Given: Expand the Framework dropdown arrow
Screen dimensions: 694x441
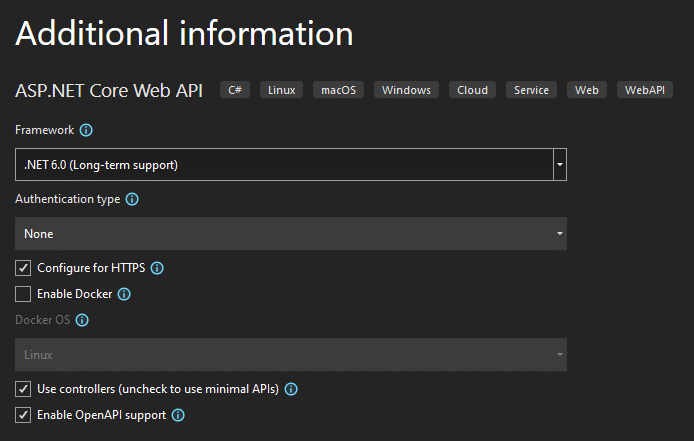Looking at the screenshot, I should 560,165.
